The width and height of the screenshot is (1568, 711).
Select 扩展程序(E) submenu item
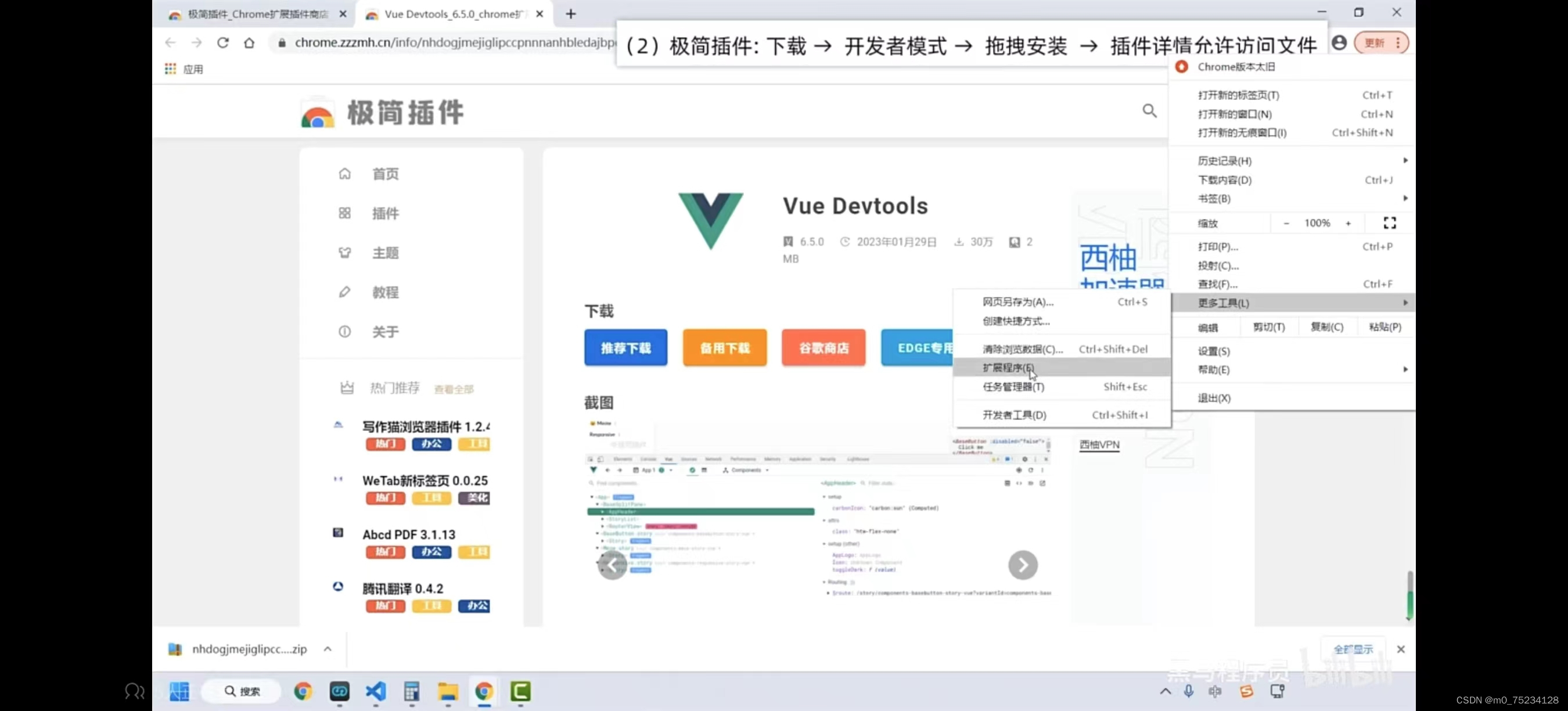coord(1062,368)
